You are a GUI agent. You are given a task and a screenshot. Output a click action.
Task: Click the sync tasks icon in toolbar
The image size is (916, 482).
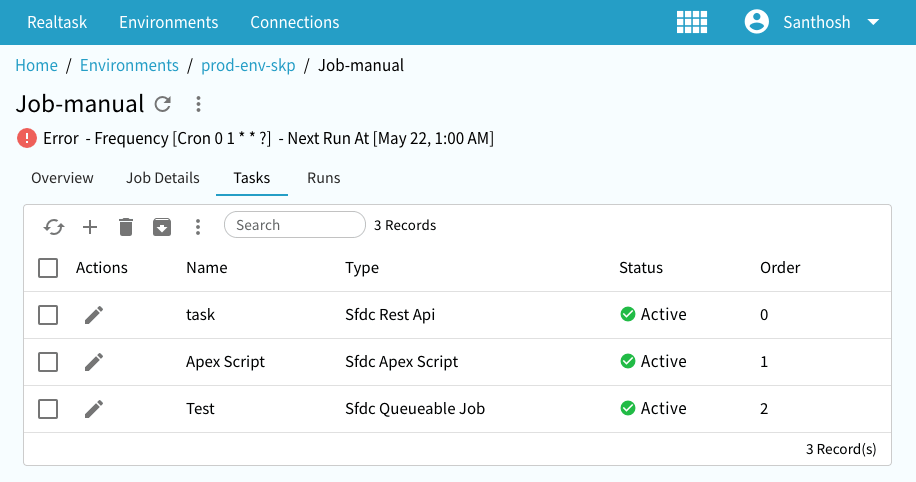54,227
